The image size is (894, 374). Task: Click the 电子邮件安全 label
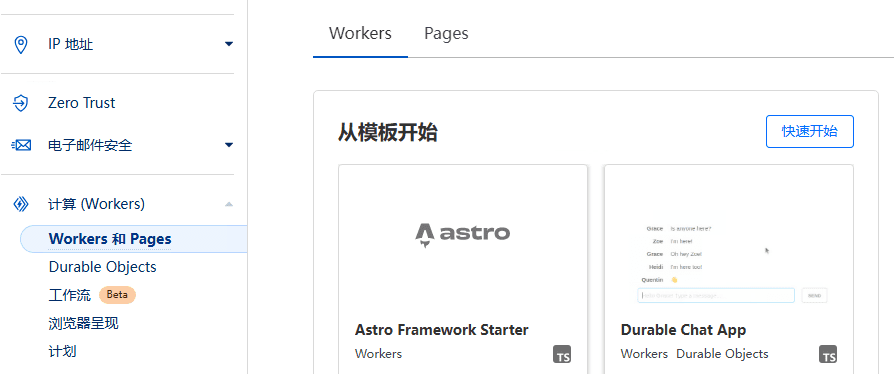90,145
